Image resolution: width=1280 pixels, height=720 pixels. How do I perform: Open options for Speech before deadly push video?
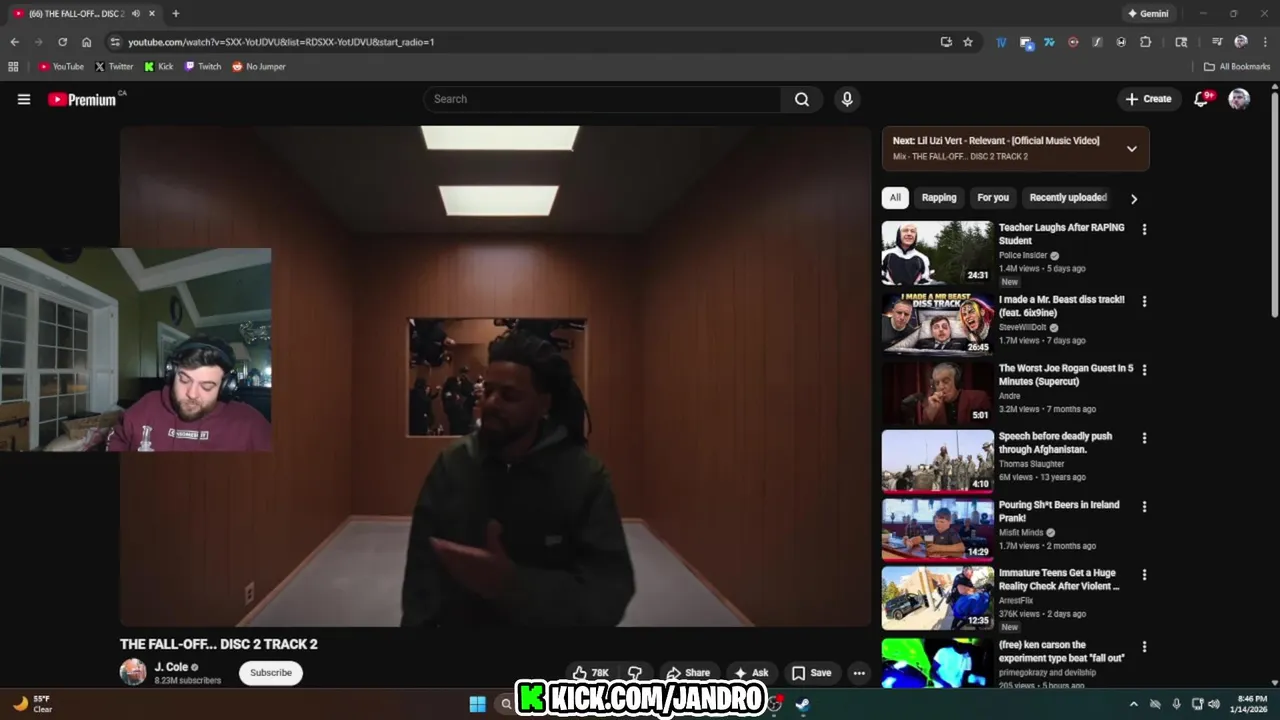click(1144, 438)
